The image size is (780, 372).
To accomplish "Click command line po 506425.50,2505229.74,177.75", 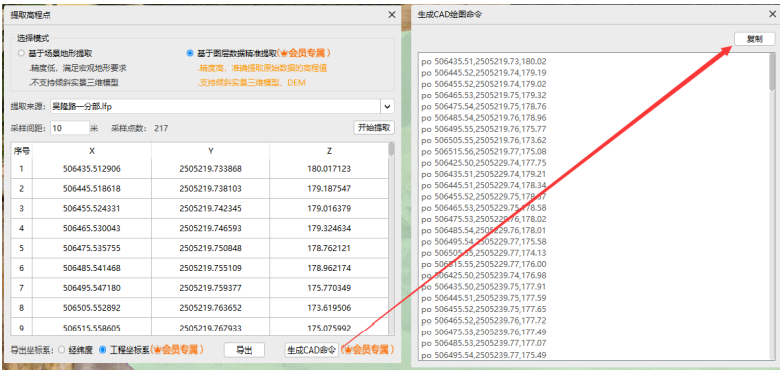I will tap(484, 162).
